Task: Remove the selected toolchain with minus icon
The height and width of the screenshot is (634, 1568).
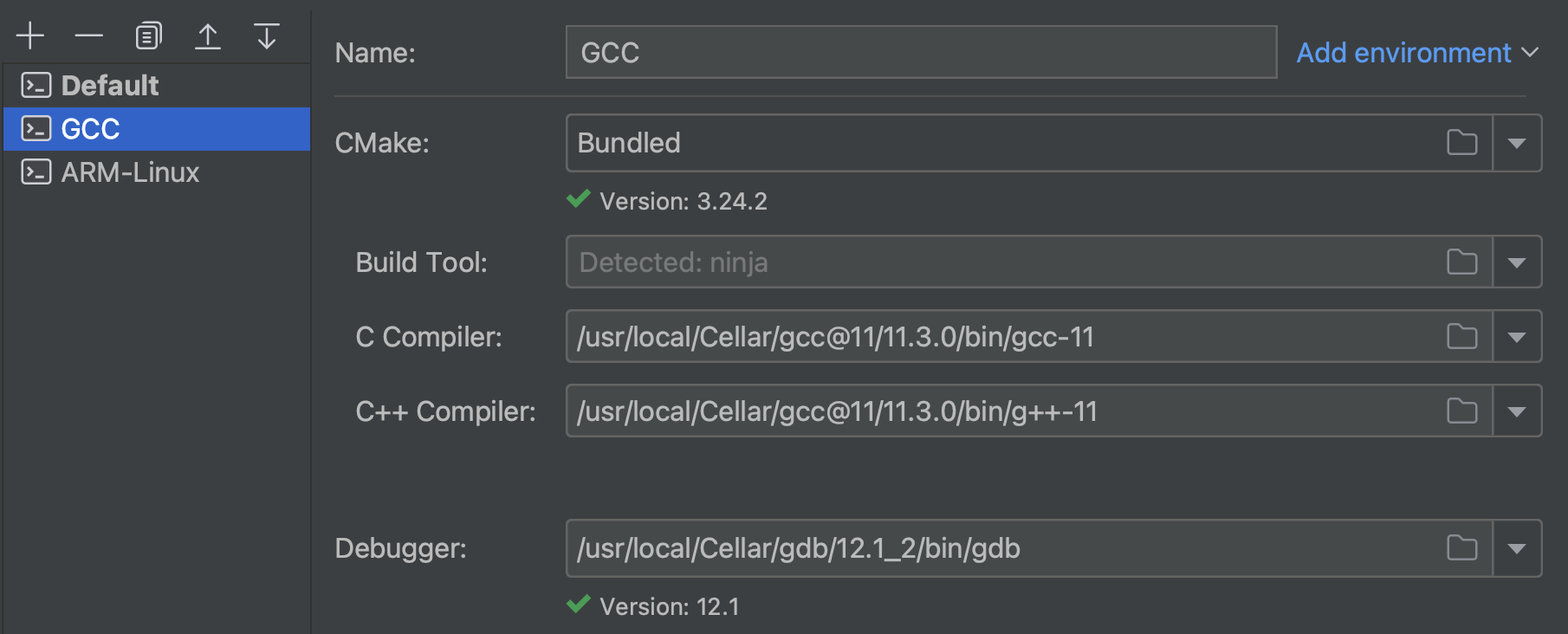Action: tap(88, 36)
